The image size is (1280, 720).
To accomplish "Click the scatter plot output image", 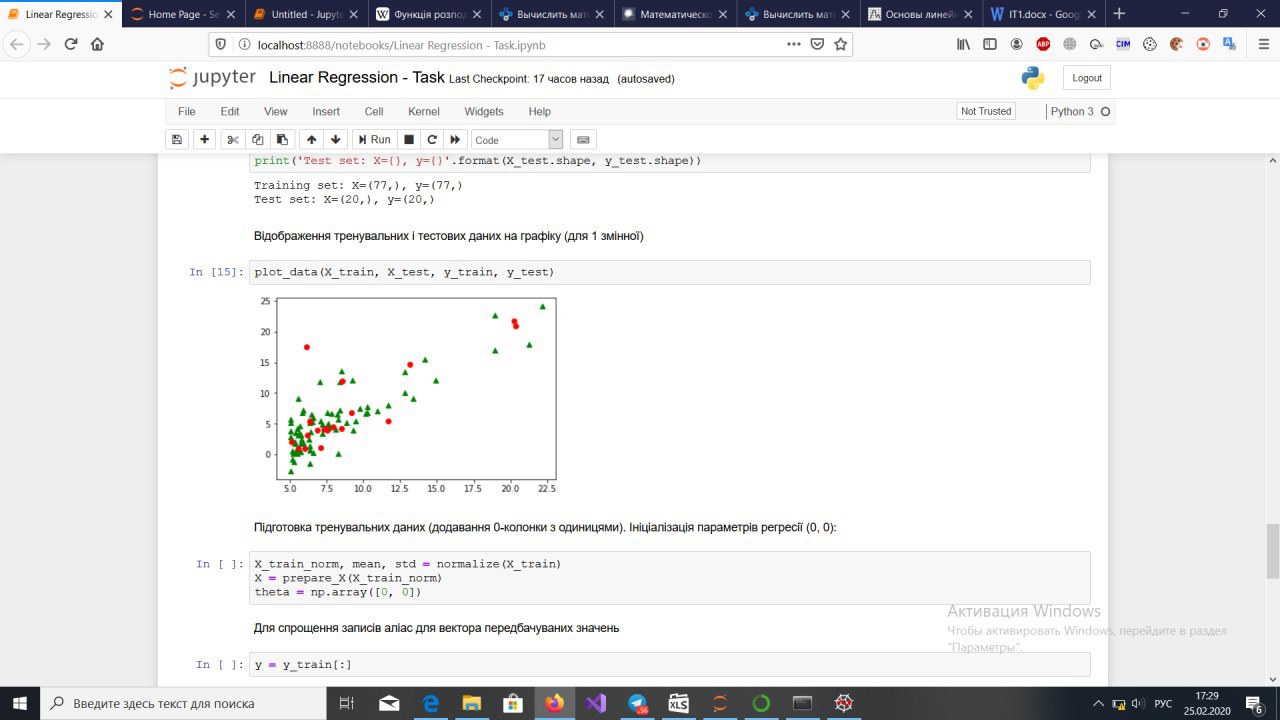I will point(407,395).
